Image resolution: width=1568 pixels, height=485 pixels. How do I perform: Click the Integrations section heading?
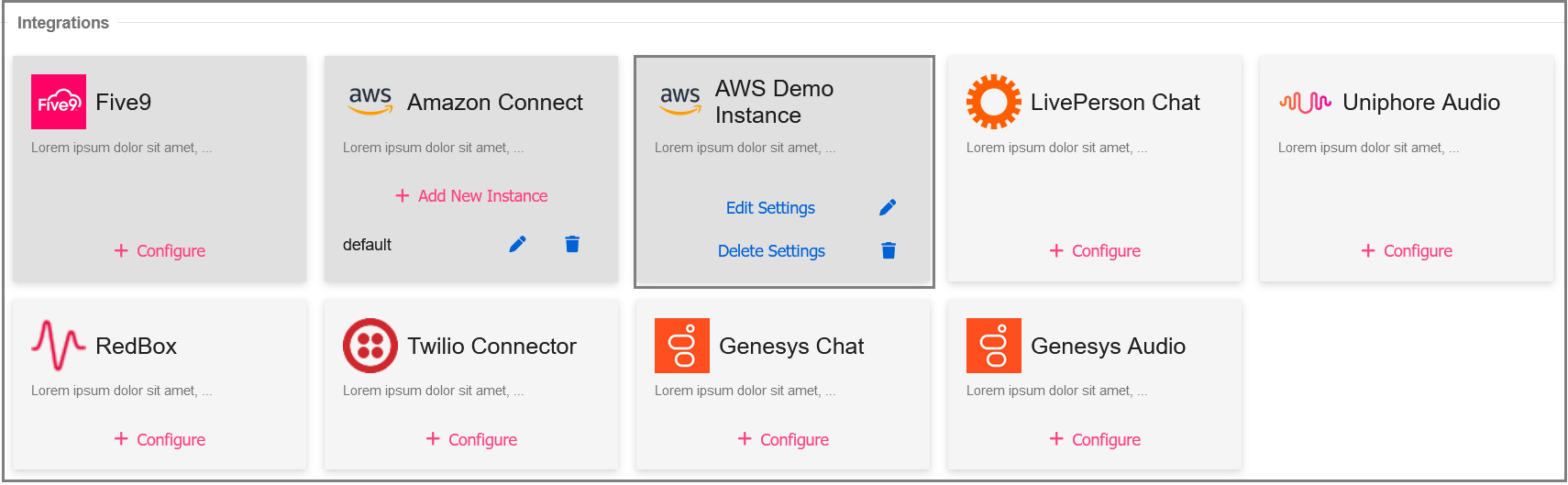[x=63, y=23]
